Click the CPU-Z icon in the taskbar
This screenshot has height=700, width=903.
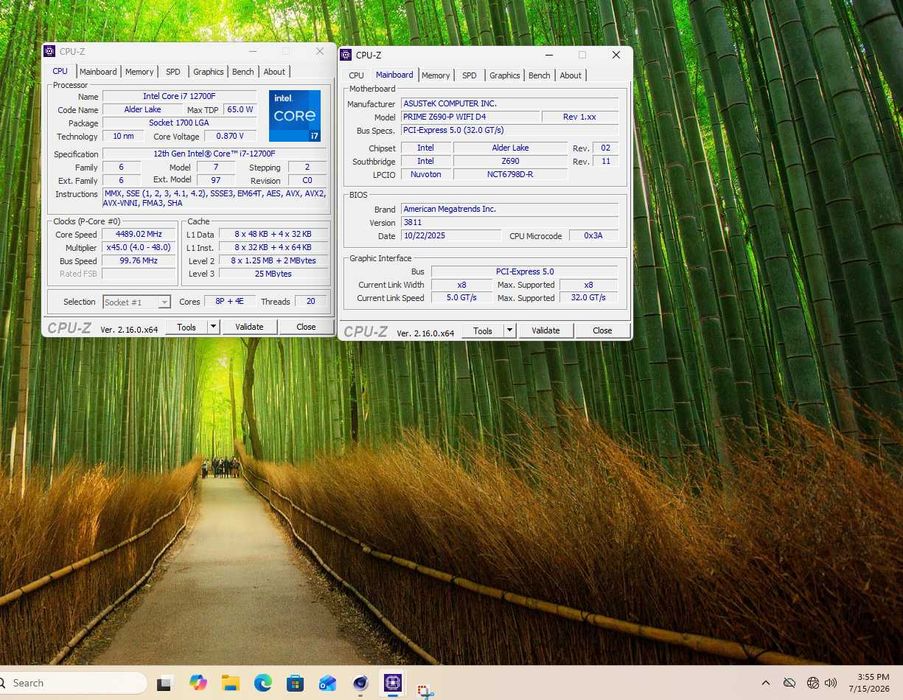coord(393,683)
